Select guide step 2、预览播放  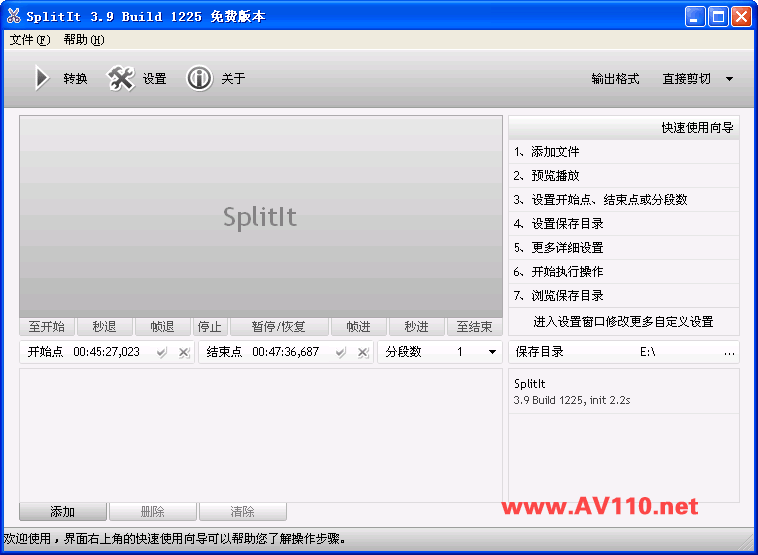[x=624, y=175]
